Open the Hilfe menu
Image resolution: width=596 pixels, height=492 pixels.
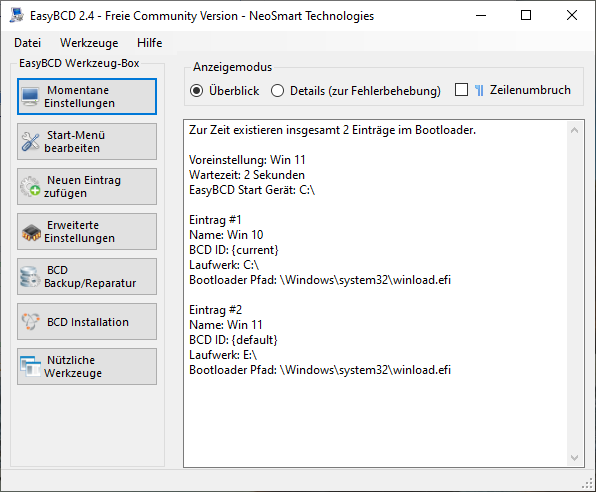[149, 43]
